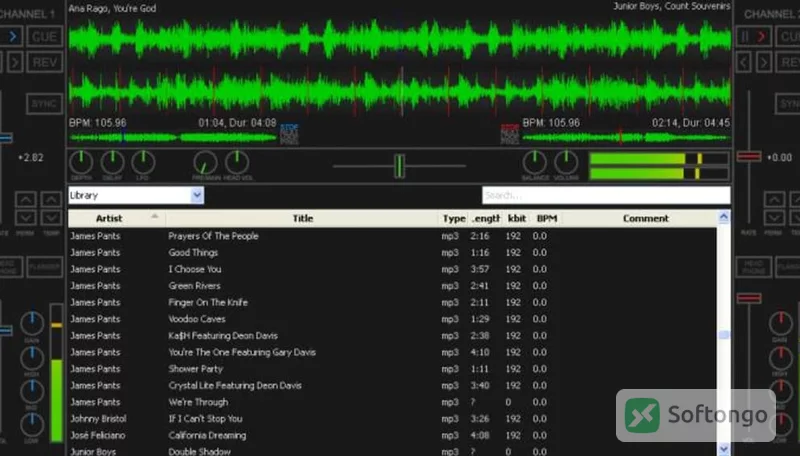Viewport: 800px width, 456px height.
Task: Click the Channel 1 SYNC button
Action: [x=45, y=104]
